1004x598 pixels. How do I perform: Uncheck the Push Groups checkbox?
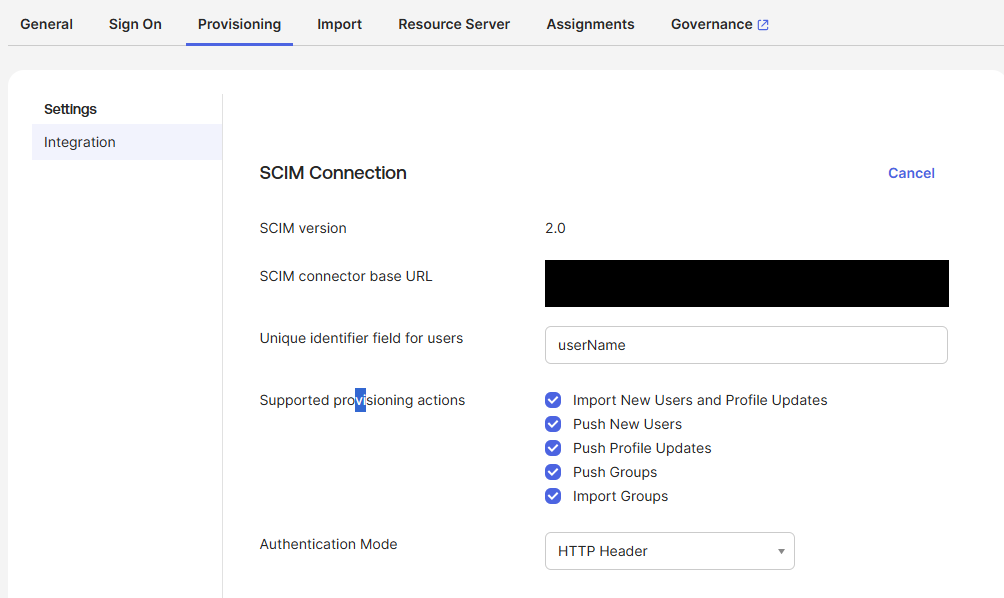[553, 472]
